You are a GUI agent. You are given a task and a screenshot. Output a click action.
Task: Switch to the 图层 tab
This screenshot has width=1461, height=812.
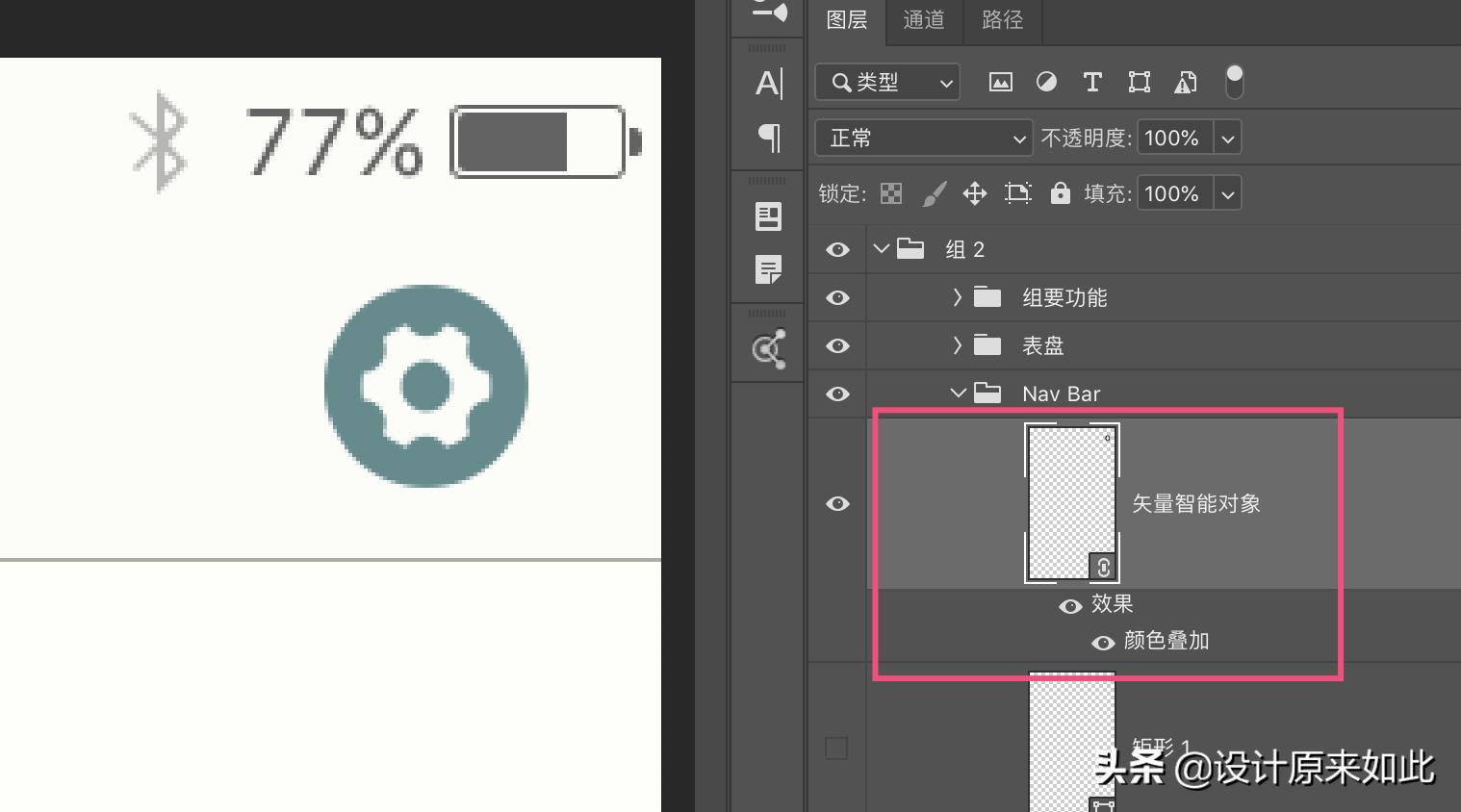[x=847, y=20]
